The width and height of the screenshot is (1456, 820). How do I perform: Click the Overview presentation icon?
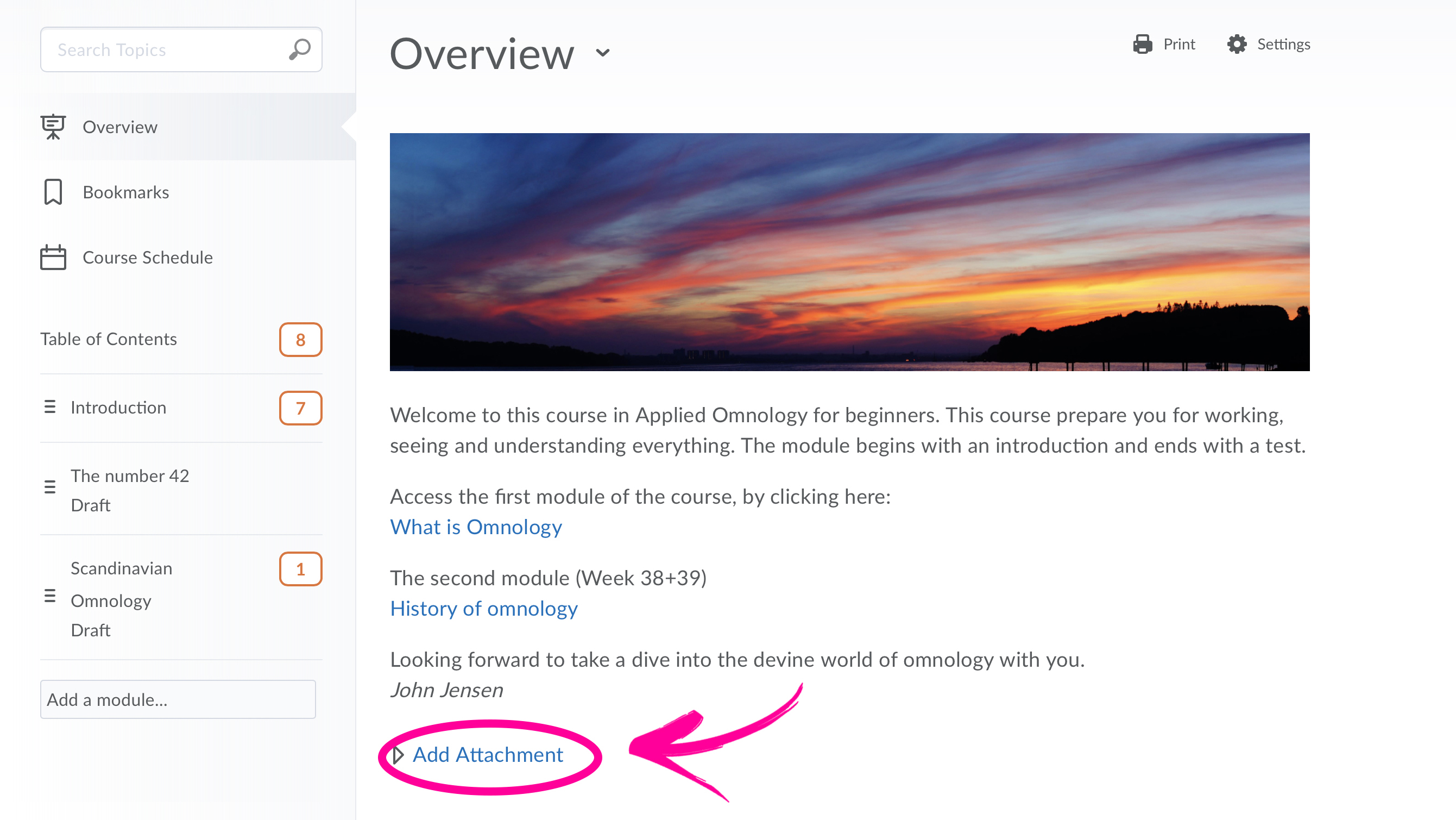click(53, 127)
